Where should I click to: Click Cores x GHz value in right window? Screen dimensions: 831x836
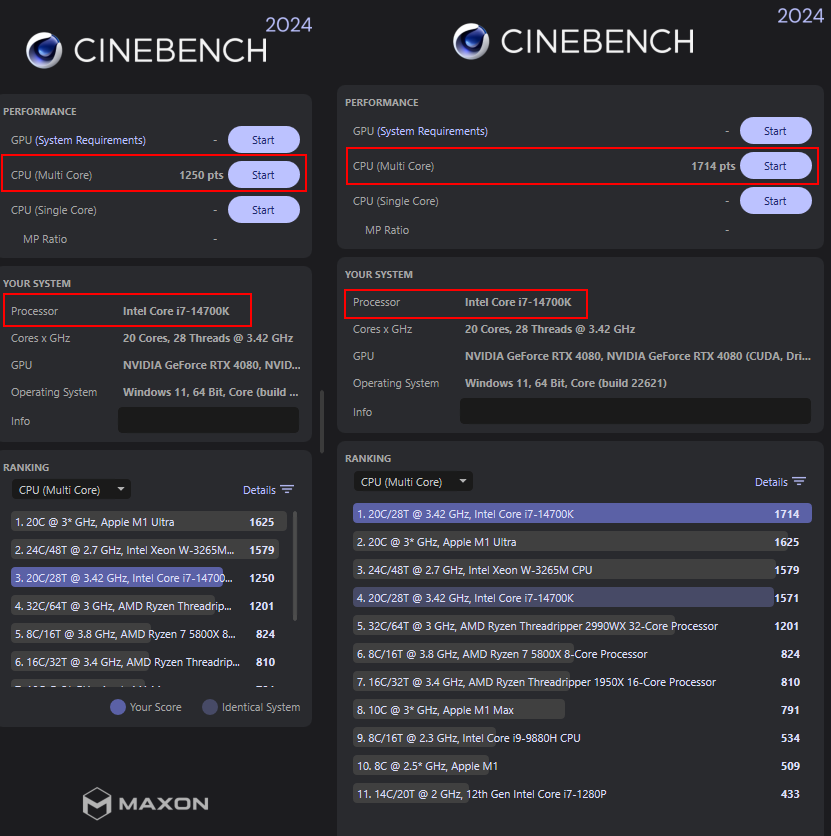pos(550,329)
